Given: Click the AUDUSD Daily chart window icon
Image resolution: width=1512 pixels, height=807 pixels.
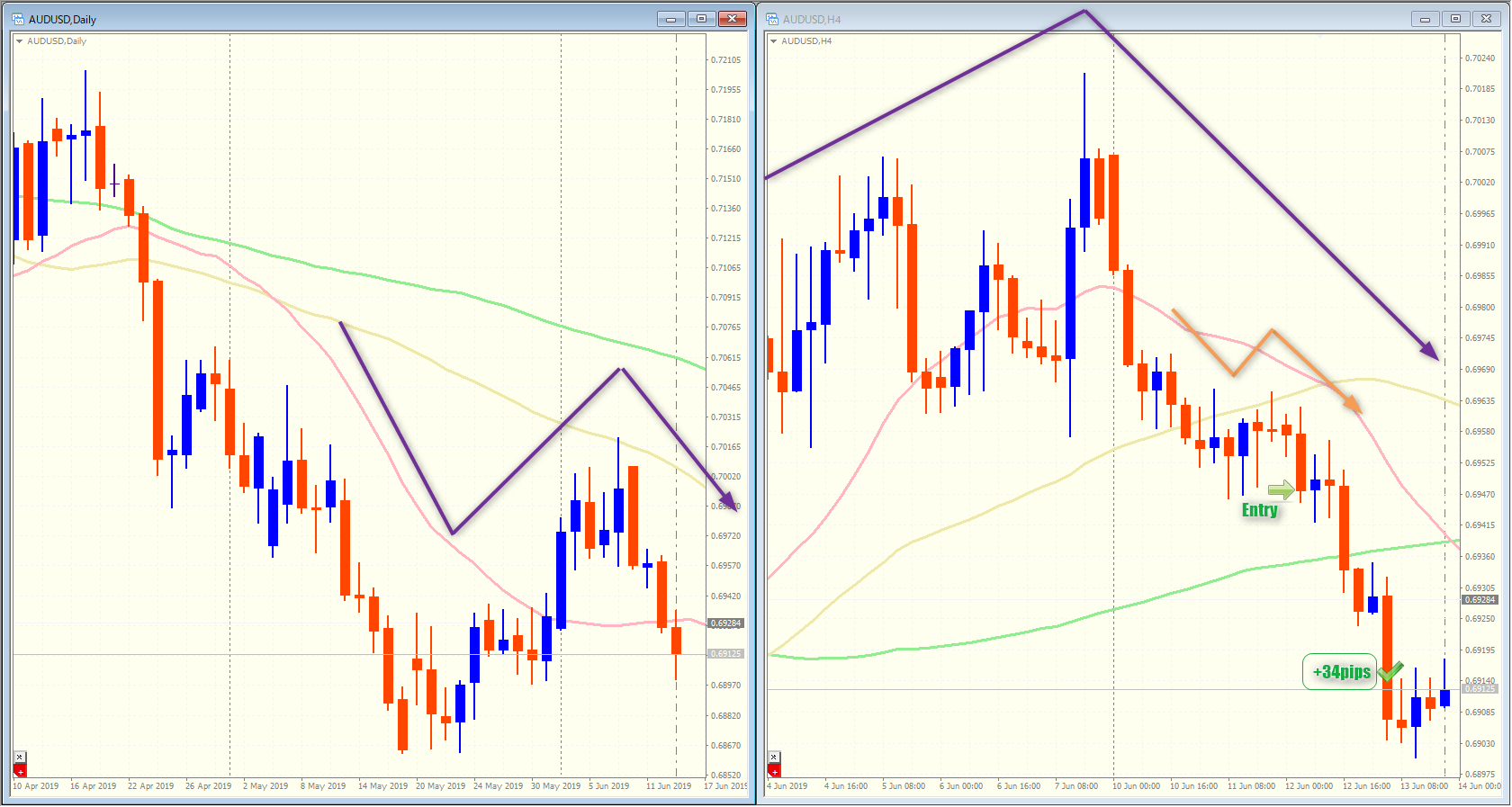Looking at the screenshot, I should pyautogui.click(x=18, y=19).
